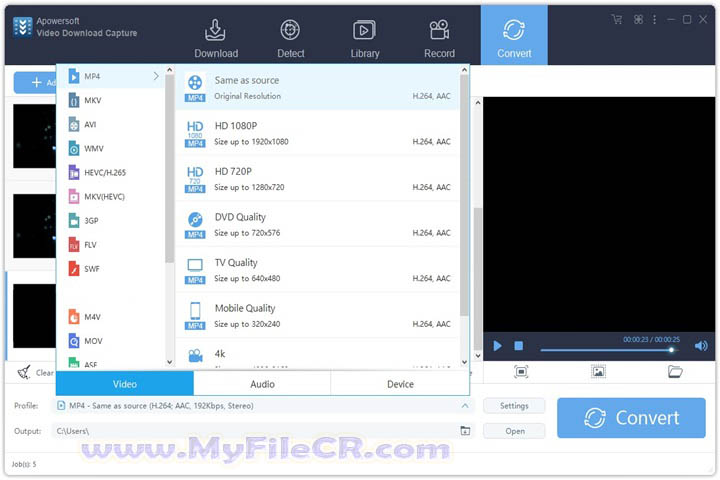The width and height of the screenshot is (720, 480).
Task: Open the Library section
Action: [x=365, y=39]
